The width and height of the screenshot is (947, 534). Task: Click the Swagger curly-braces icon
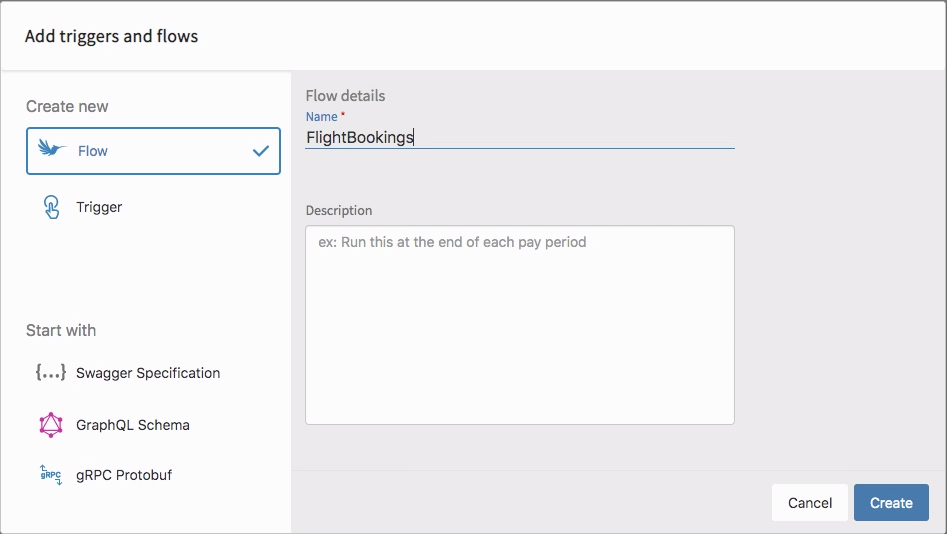tap(51, 373)
